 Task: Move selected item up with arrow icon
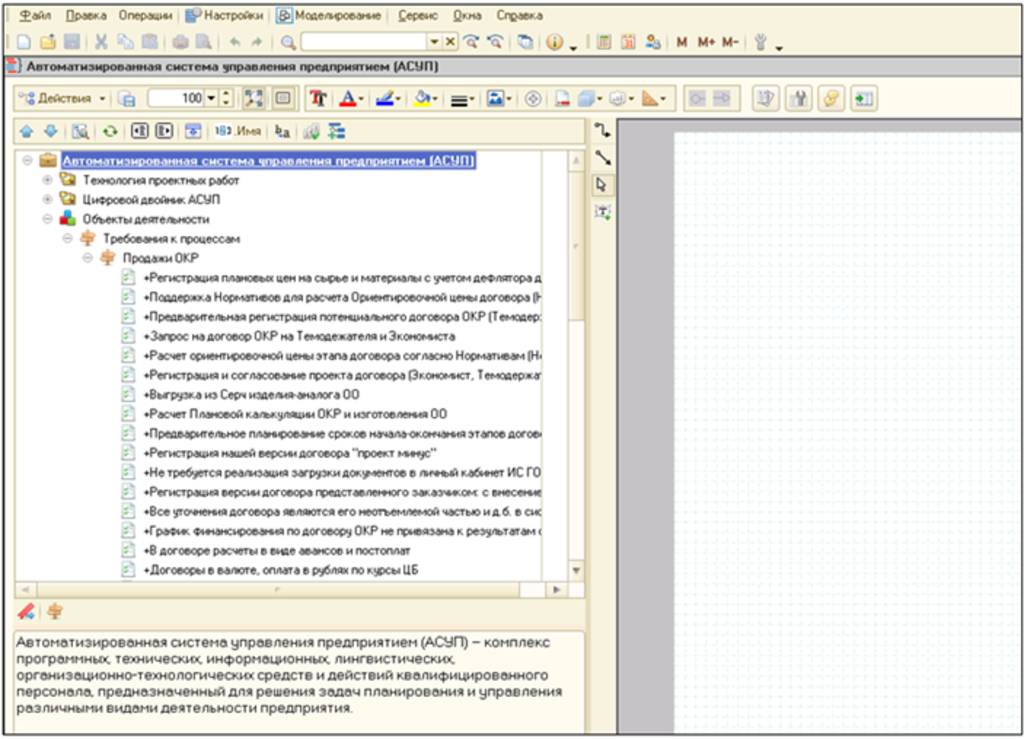coord(26,131)
